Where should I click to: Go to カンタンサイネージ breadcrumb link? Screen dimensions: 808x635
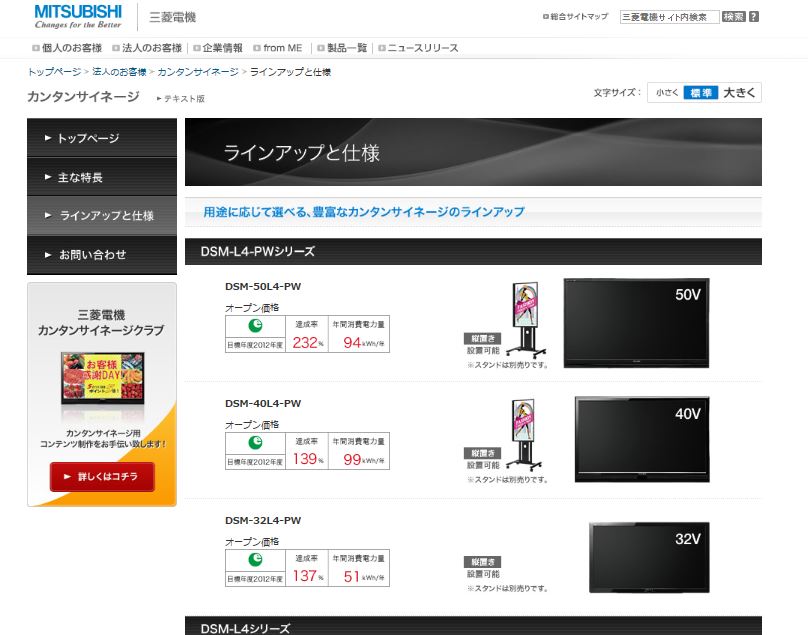click(x=198, y=72)
